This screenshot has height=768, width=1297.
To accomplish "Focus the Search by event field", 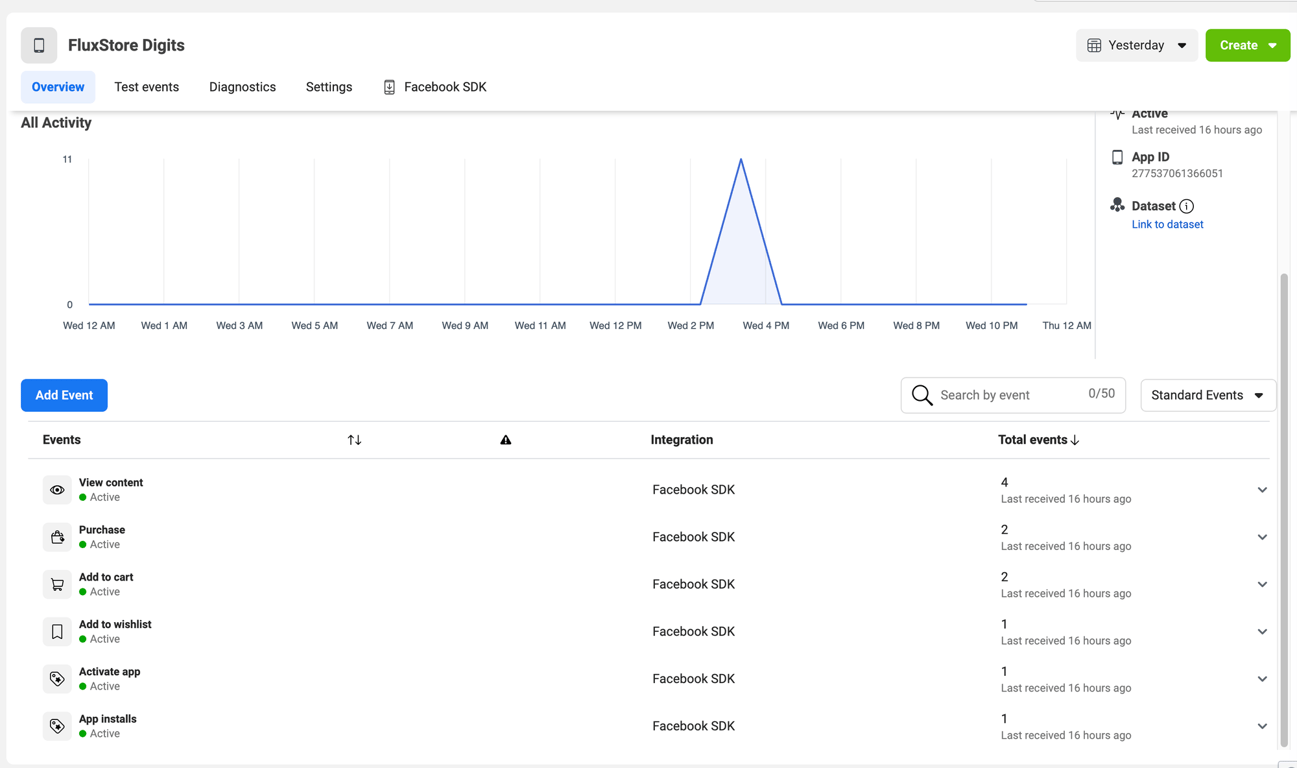I will (x=1013, y=395).
